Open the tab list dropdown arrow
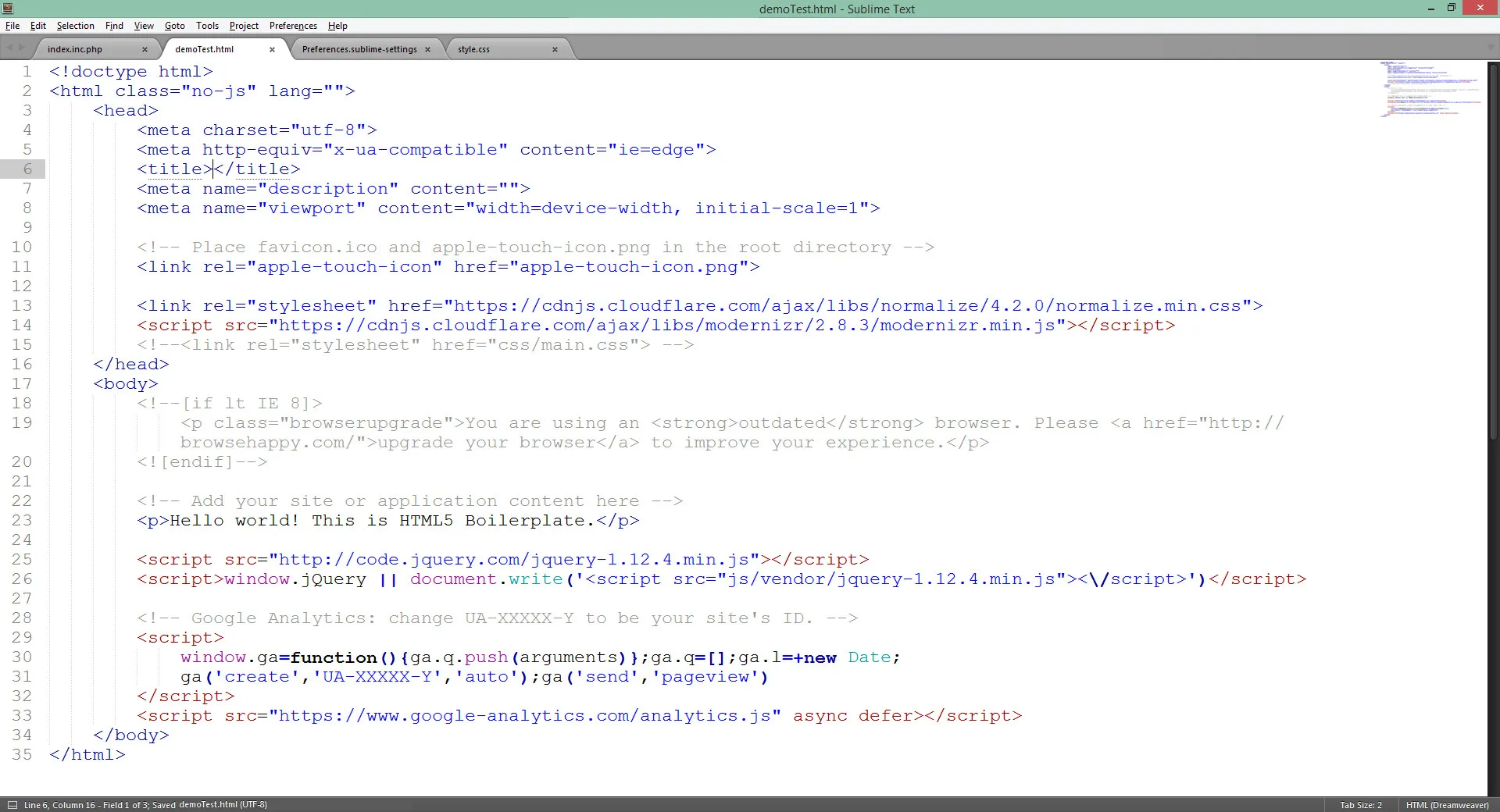Image resolution: width=1500 pixels, height=812 pixels. point(1491,48)
